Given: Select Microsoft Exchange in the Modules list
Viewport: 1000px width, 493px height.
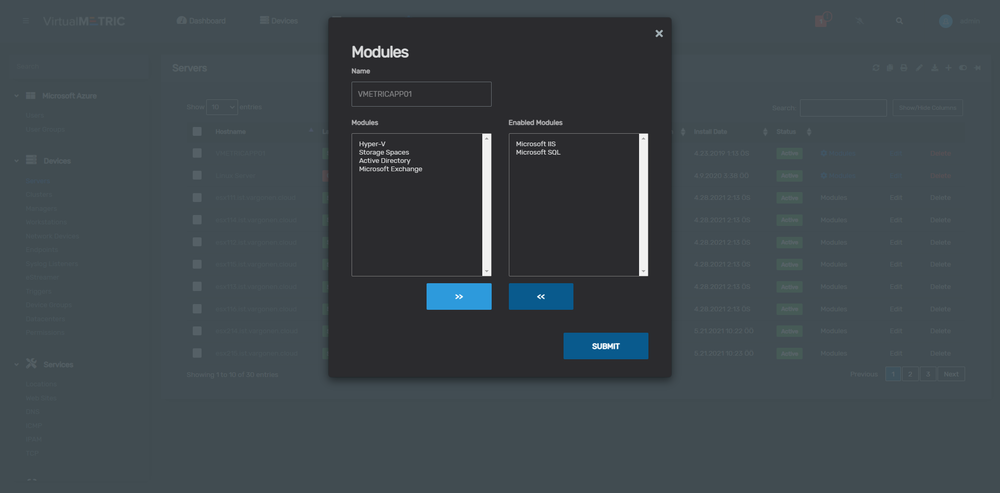Looking at the screenshot, I should (390, 169).
